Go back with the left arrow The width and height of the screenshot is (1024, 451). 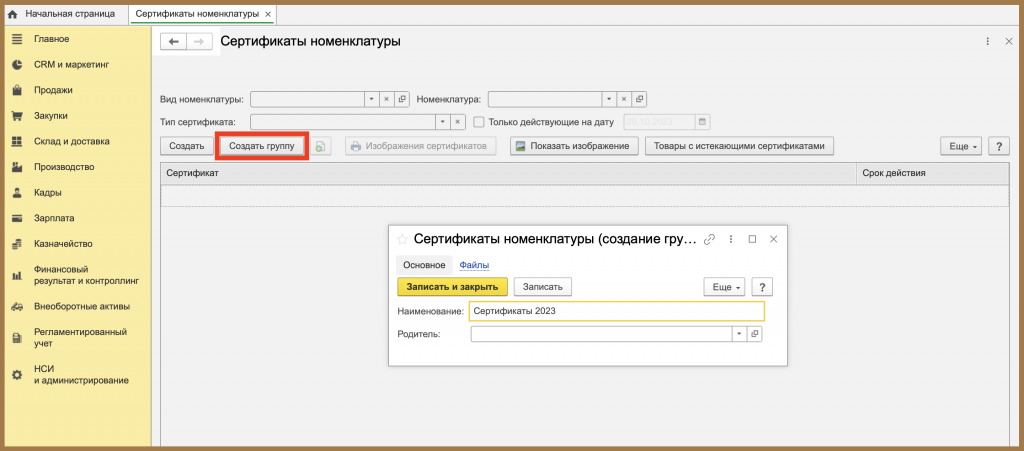[x=173, y=42]
